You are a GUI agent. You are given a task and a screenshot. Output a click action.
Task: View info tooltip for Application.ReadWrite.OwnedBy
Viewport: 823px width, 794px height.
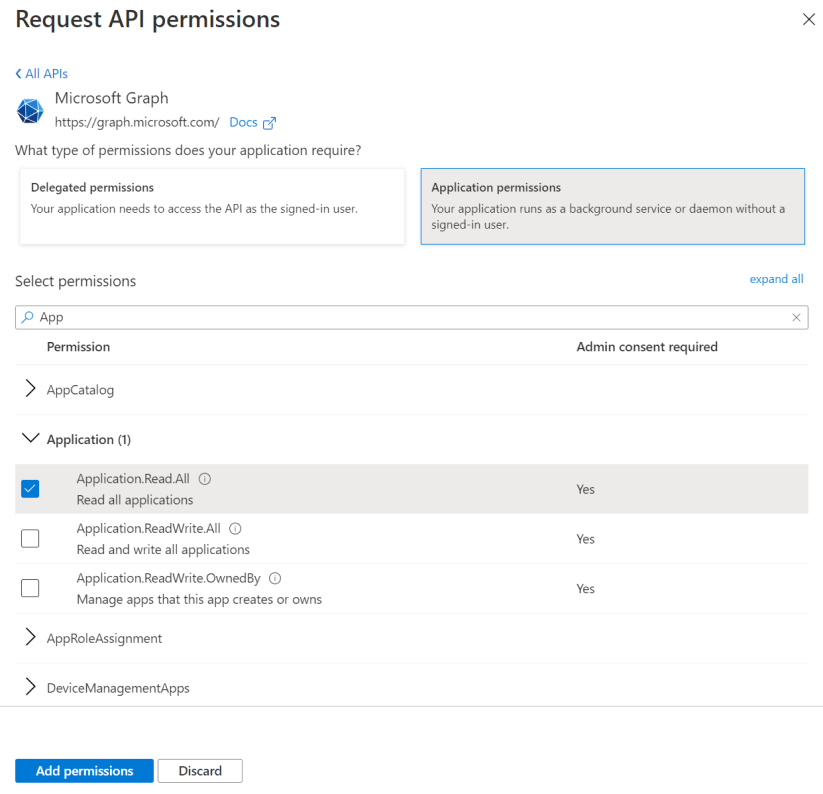pos(274,578)
